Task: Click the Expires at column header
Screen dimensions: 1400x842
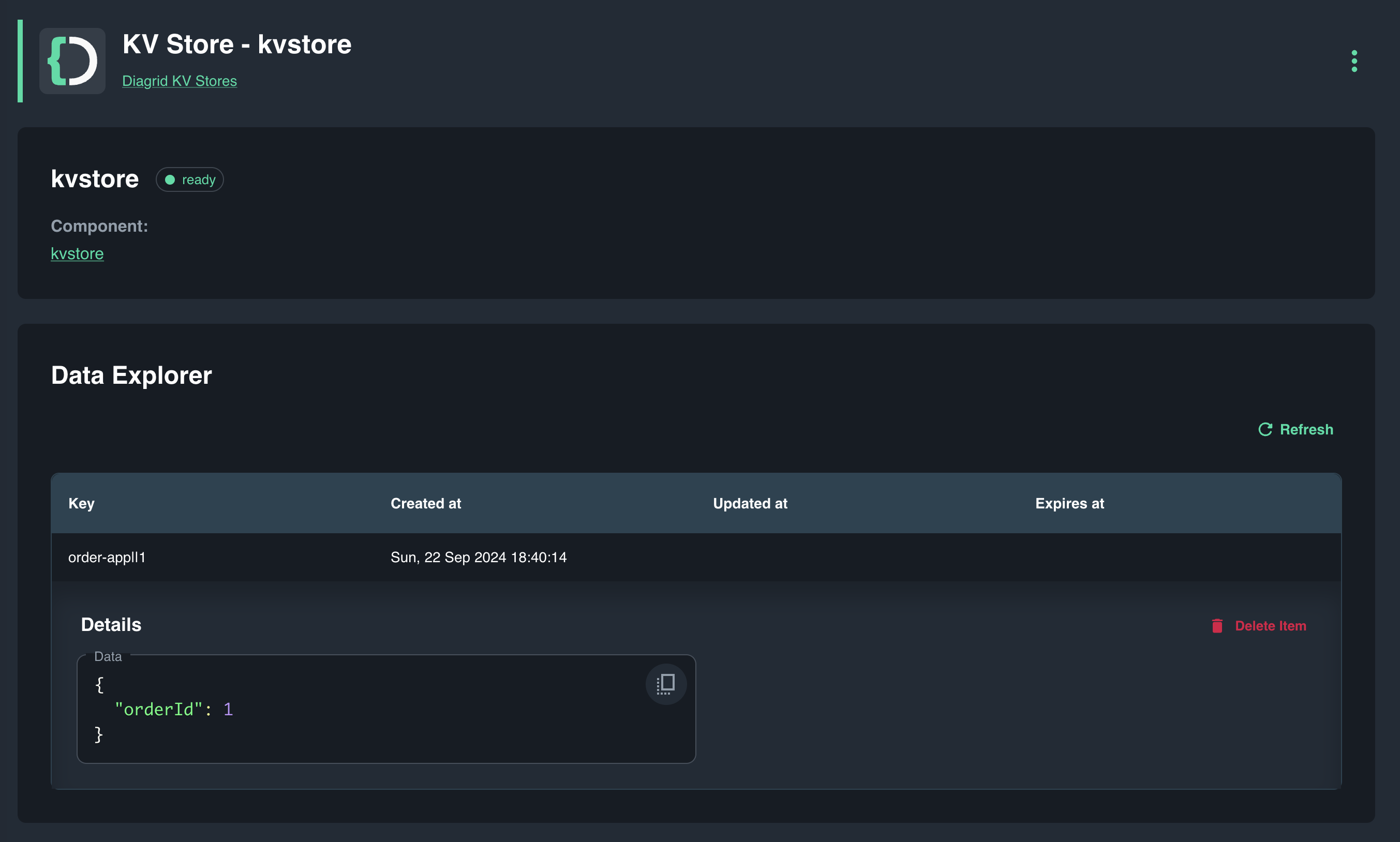Action: click(1069, 503)
